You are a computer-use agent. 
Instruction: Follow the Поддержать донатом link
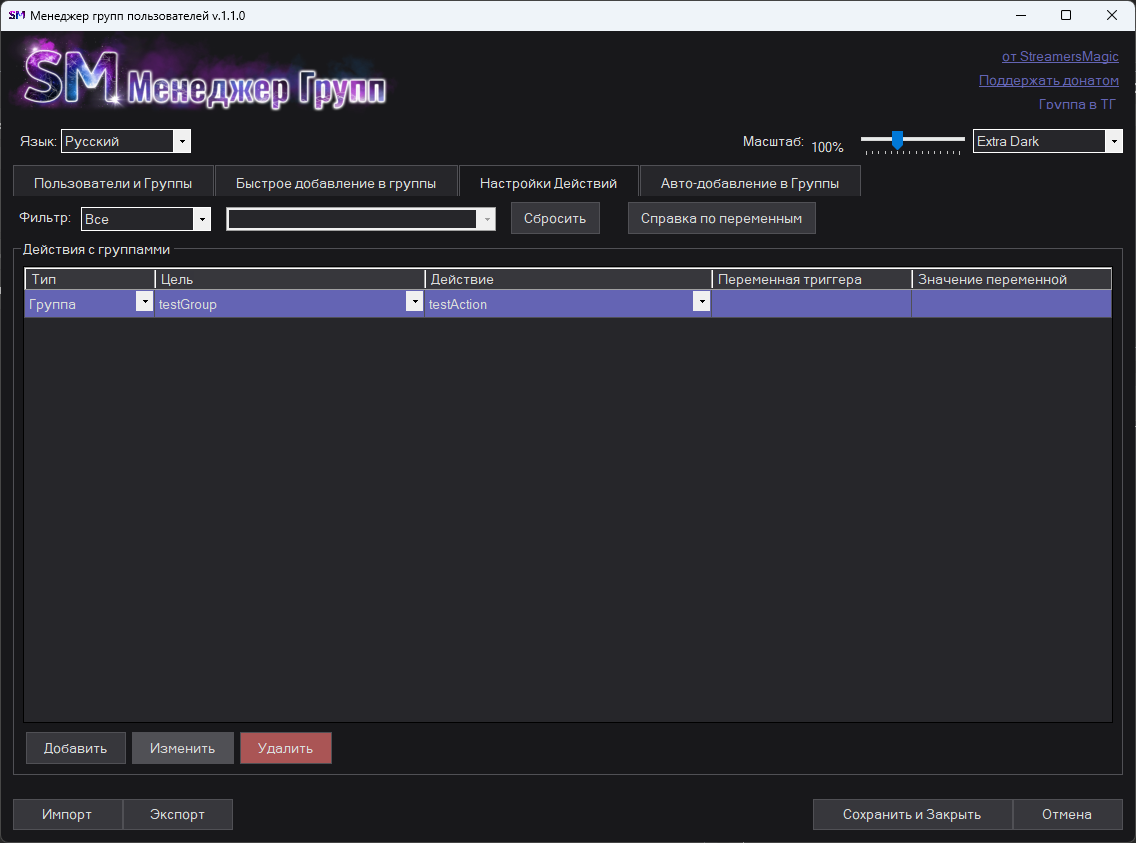point(1048,80)
